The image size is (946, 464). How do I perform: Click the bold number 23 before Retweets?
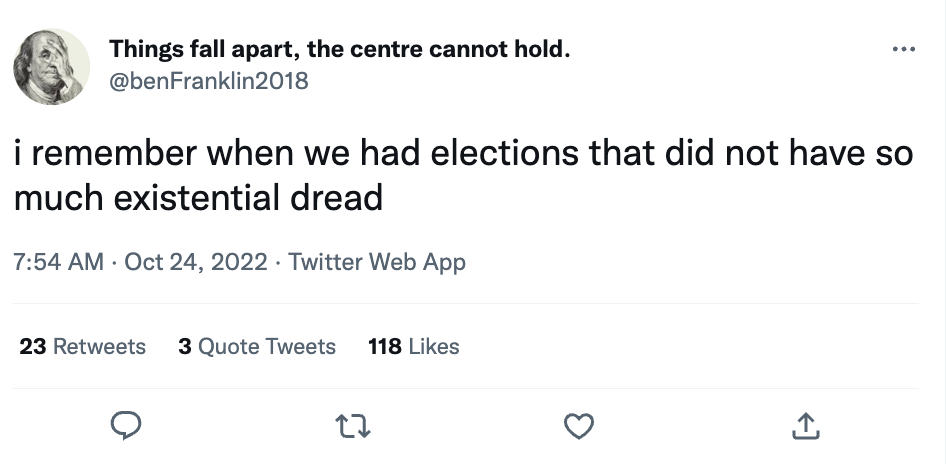33,346
